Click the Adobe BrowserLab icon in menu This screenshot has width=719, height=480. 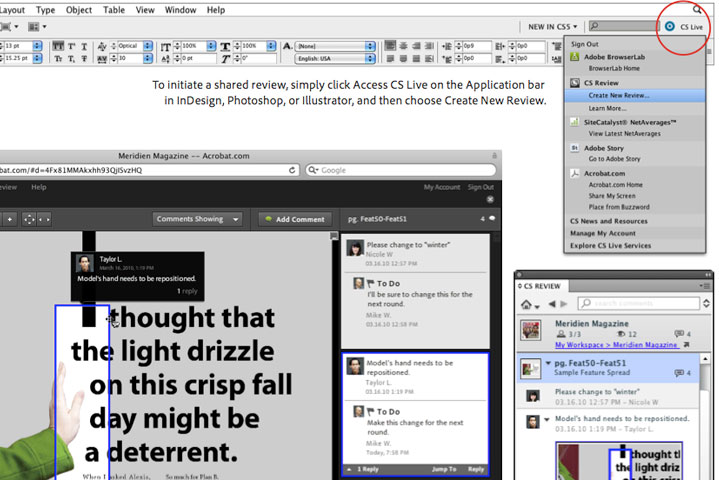pos(575,57)
